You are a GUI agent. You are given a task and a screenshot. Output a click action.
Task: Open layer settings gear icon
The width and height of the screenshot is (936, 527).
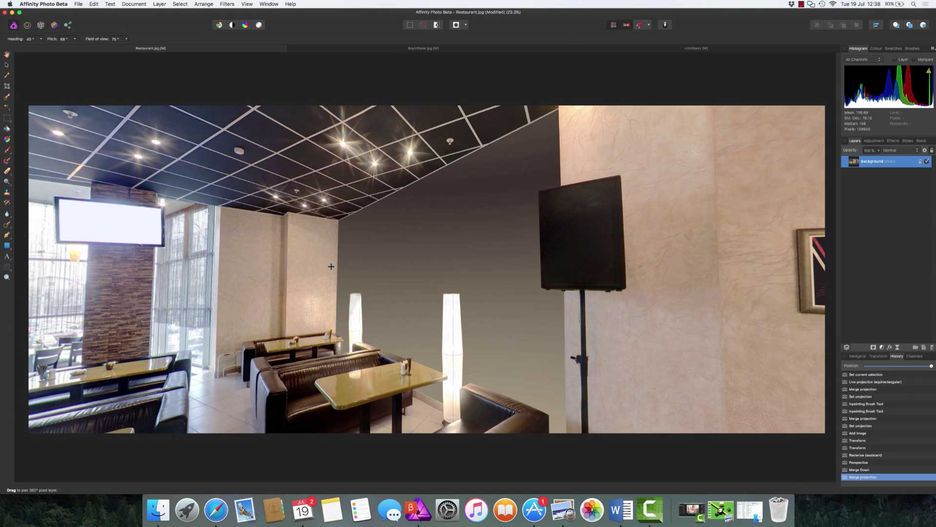[x=925, y=150]
